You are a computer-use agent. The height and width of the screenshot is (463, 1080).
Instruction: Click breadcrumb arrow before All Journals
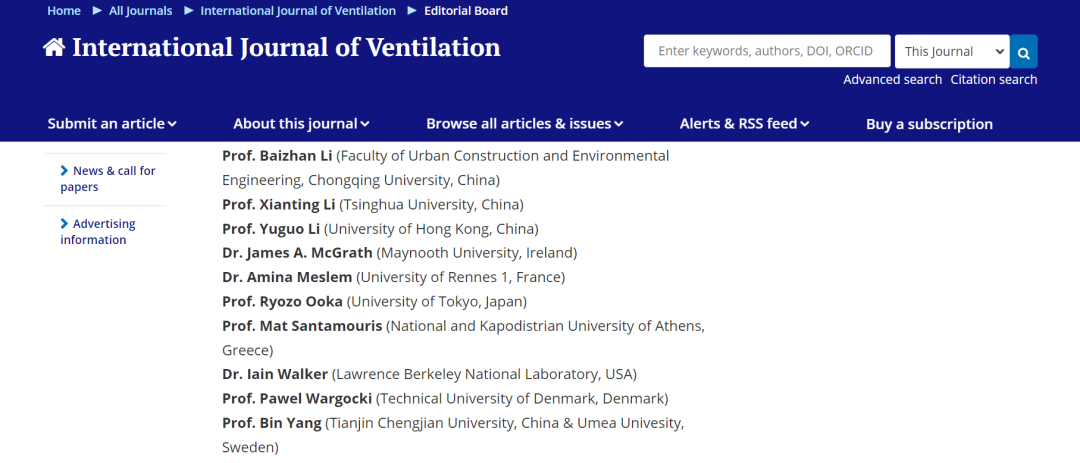point(97,10)
